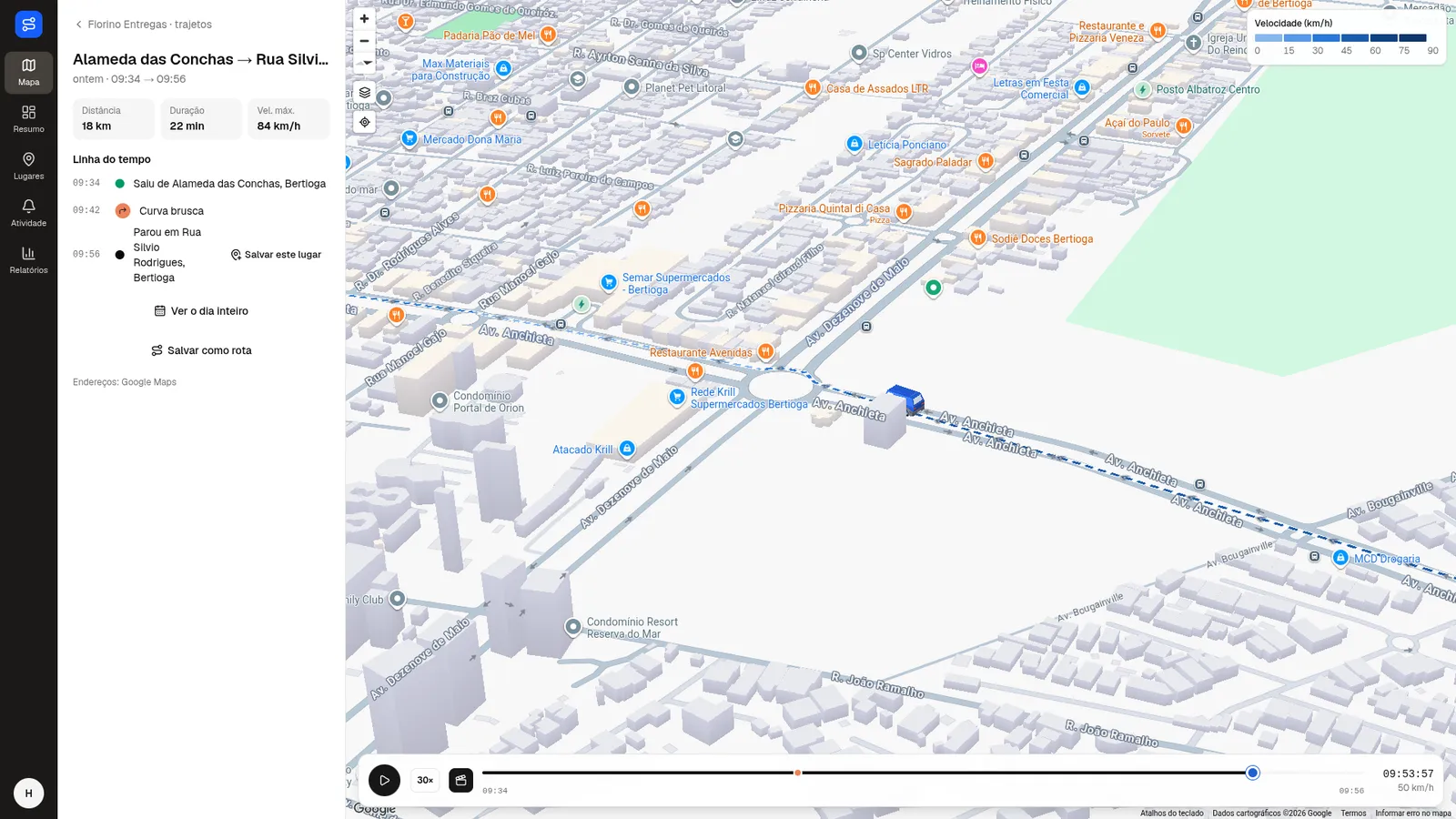
Task: Zoom in on the map
Action: tap(364, 18)
